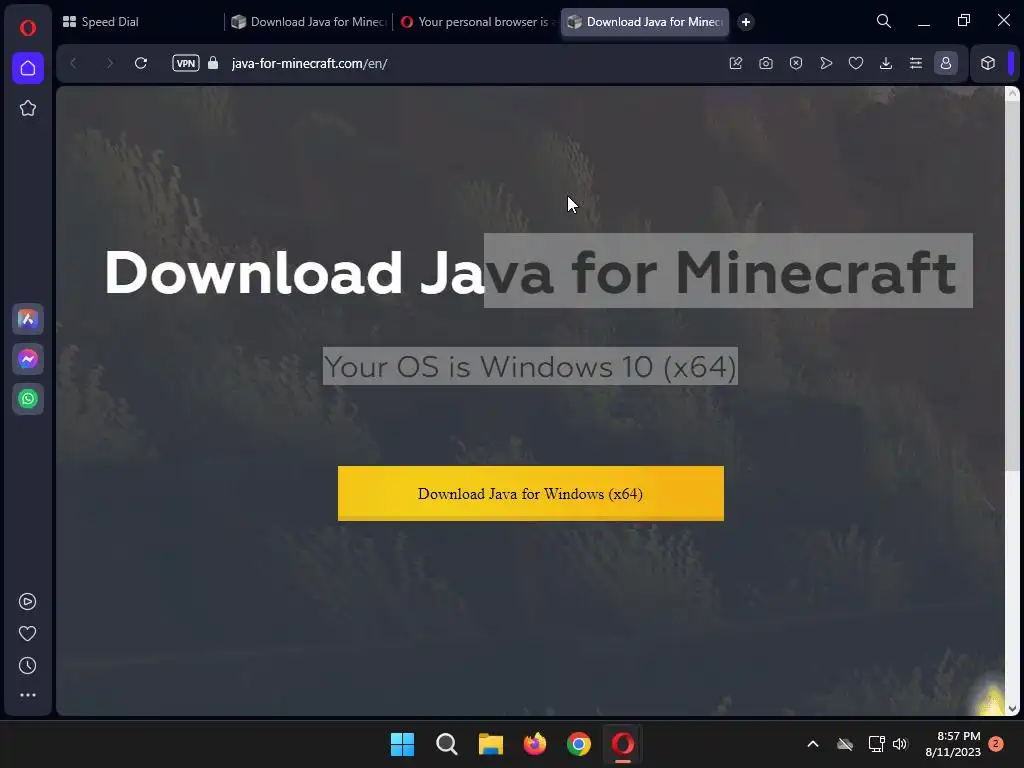Open Easy Setup sliders icon

coord(916,63)
